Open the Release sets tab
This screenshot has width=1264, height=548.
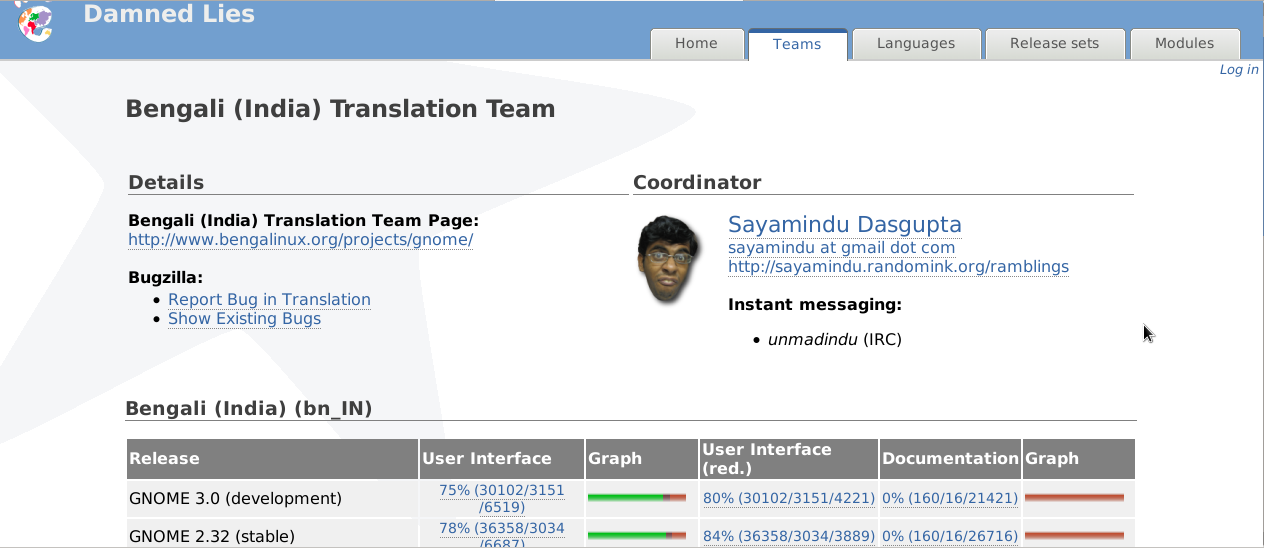pyautogui.click(x=1054, y=44)
